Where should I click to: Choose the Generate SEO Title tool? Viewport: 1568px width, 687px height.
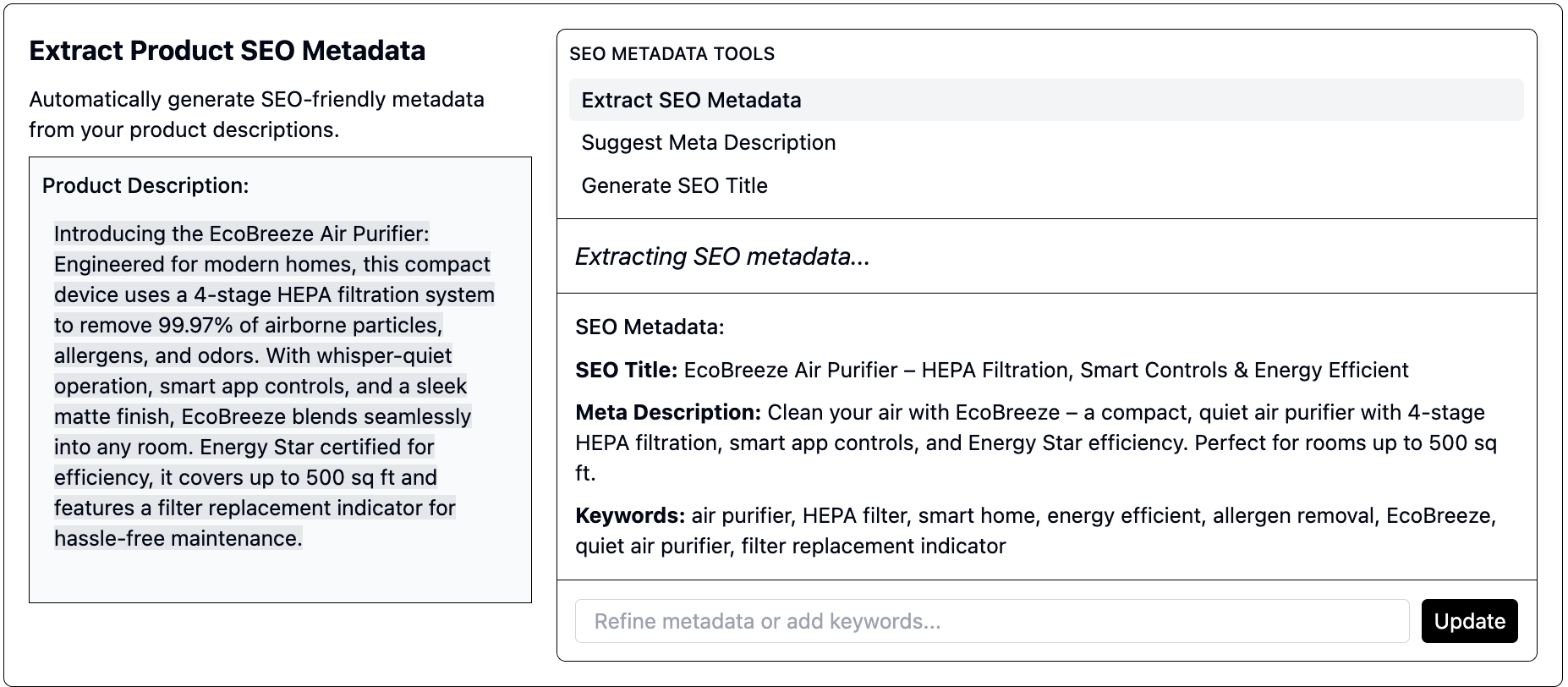(x=674, y=185)
